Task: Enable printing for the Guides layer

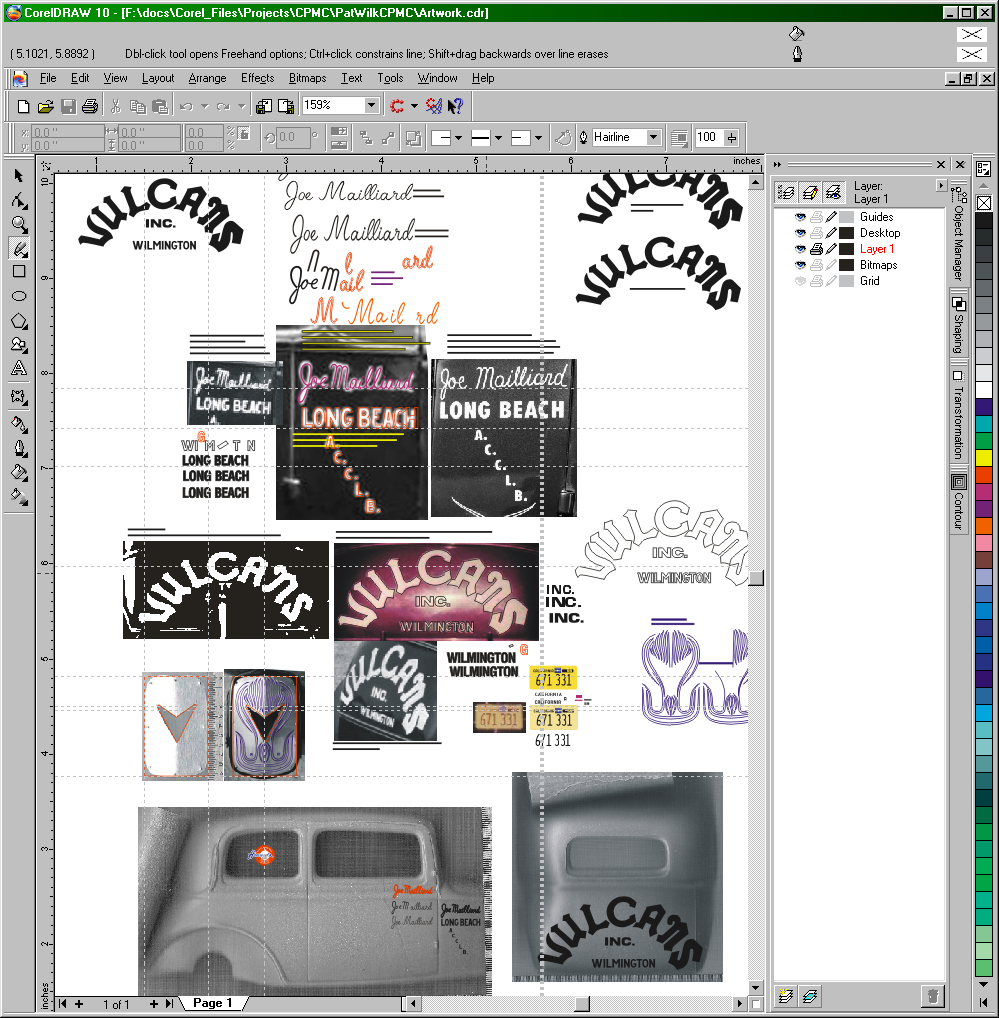Action: 817,217
